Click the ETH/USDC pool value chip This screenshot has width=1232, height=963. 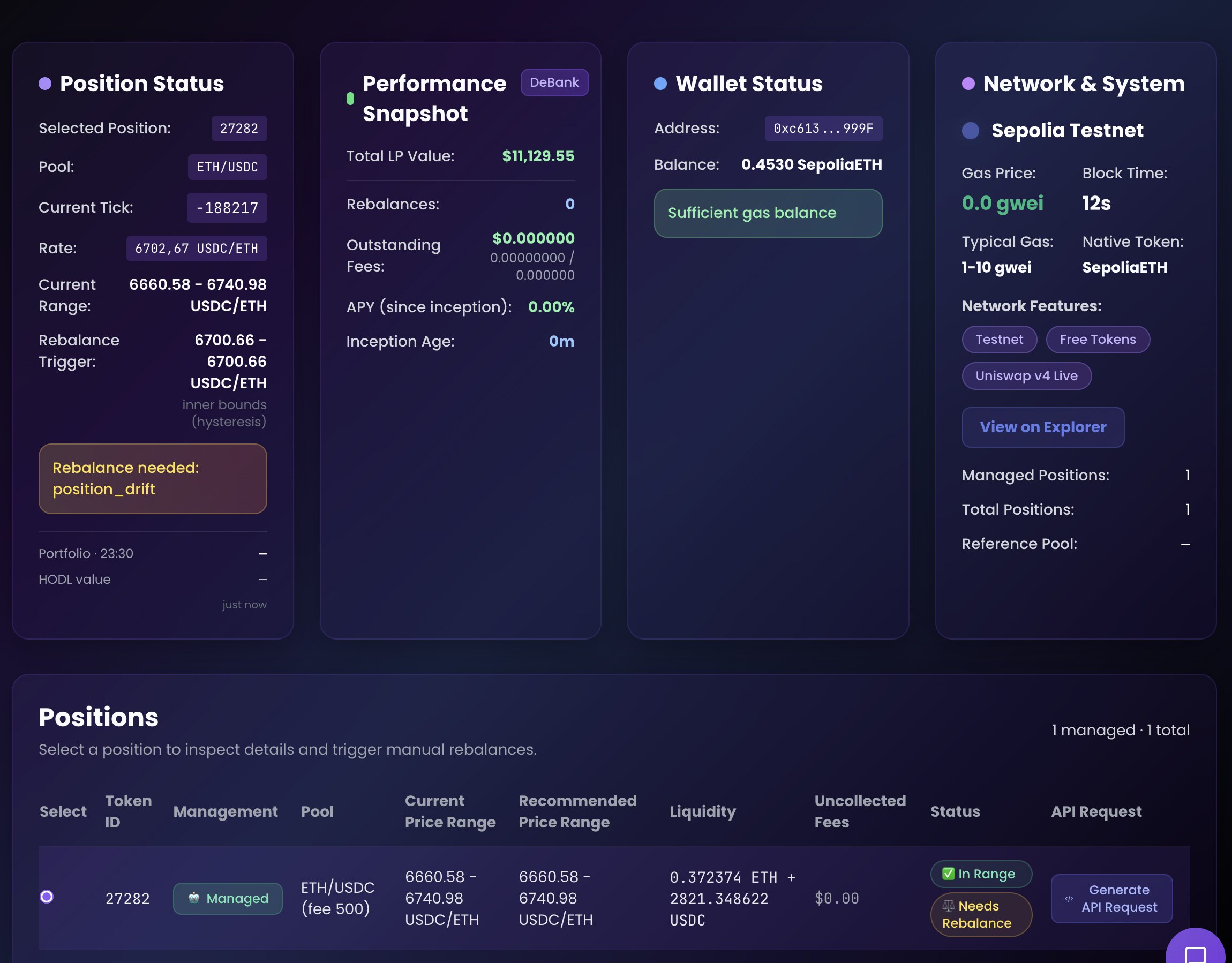[x=227, y=167]
